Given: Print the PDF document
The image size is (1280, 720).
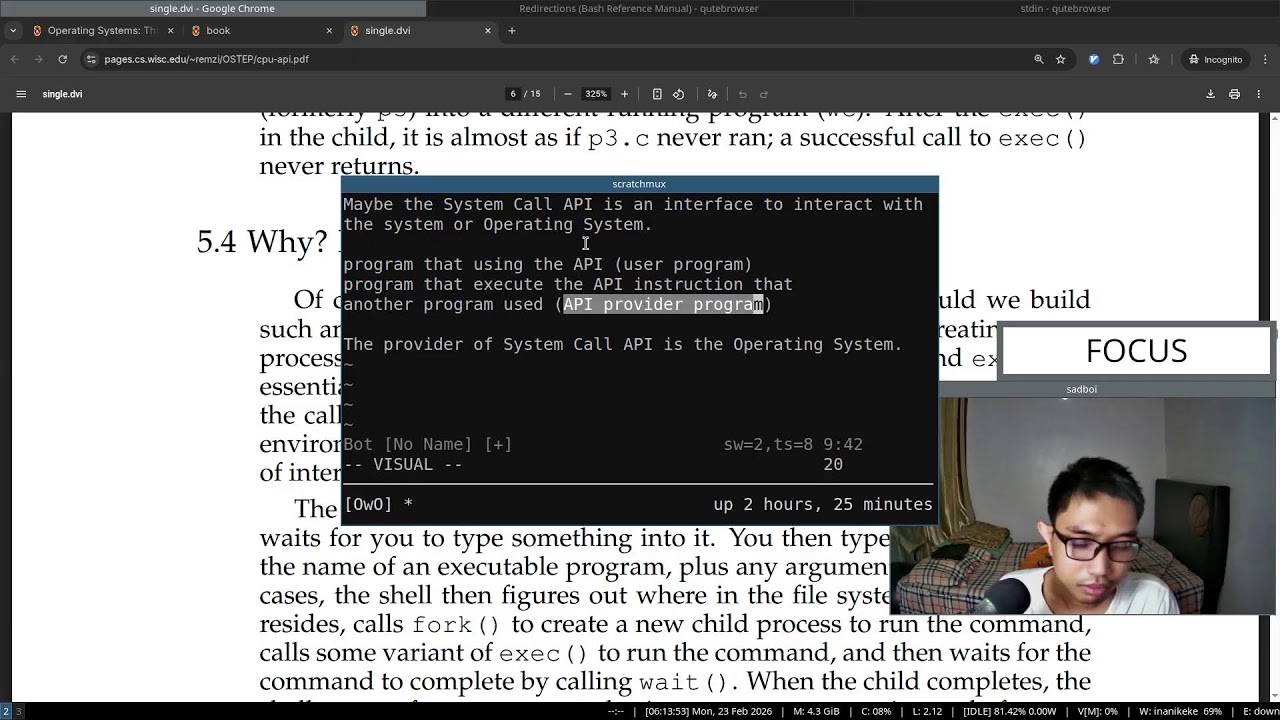Looking at the screenshot, I should tap(1235, 94).
